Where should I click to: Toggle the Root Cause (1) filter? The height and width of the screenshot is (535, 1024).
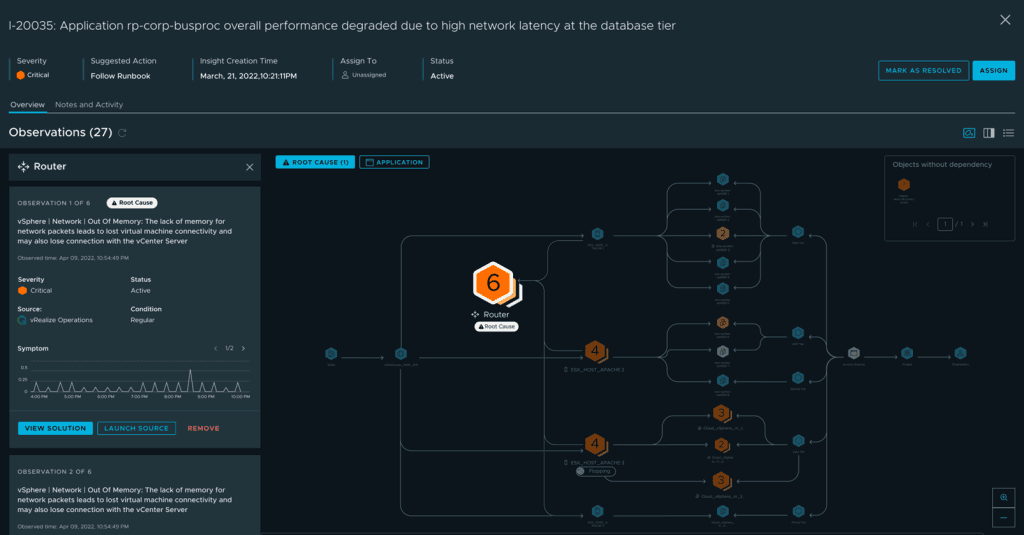click(x=315, y=162)
